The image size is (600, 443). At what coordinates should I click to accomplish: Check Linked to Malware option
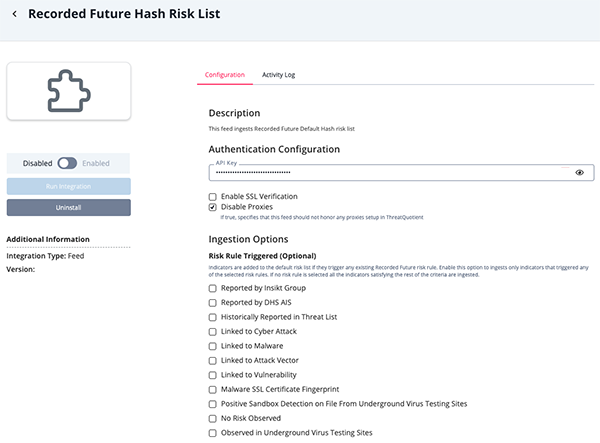[213, 345]
